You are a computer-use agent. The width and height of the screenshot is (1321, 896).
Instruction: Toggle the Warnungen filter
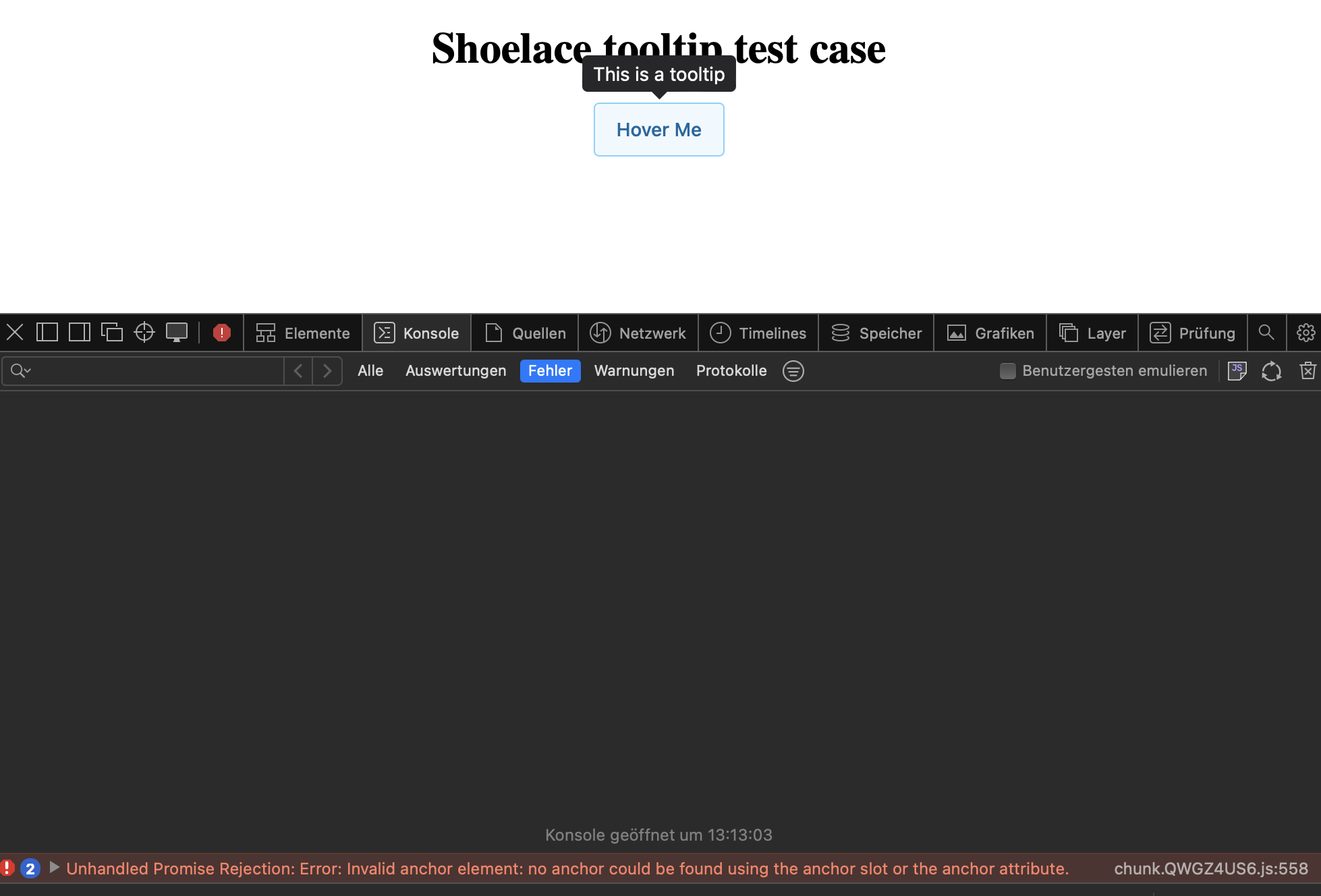point(634,370)
